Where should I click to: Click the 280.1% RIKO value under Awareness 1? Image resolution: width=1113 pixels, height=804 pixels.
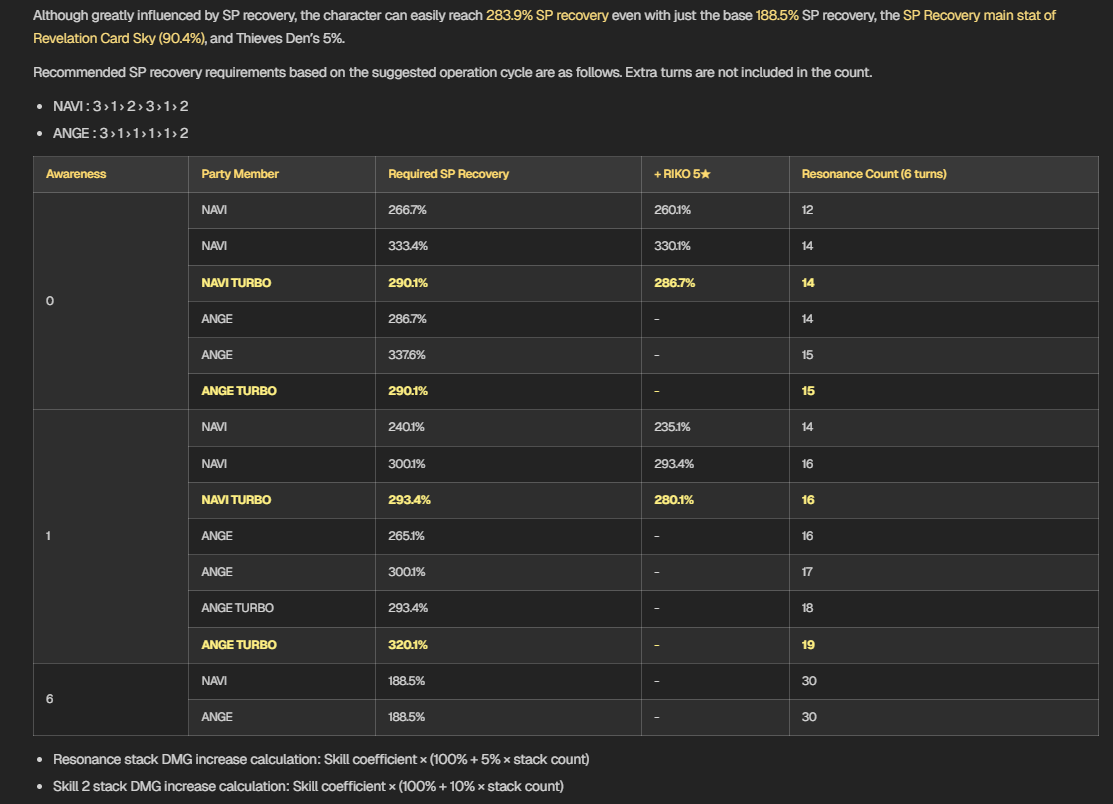coord(674,500)
